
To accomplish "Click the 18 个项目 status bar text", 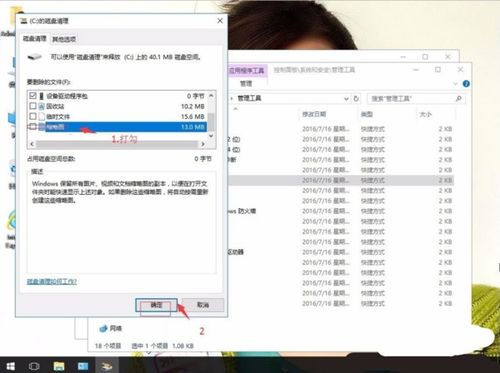I will coord(108,346).
